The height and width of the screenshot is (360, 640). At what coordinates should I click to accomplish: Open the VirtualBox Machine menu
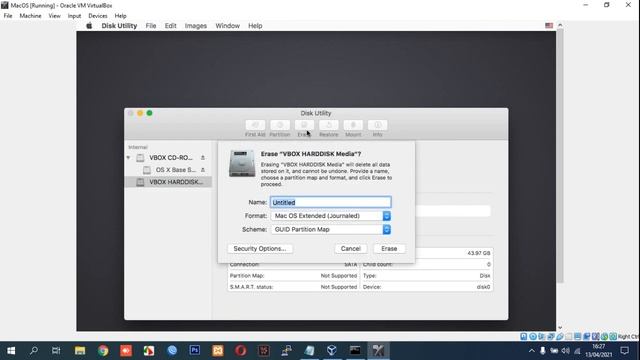[x=31, y=16]
